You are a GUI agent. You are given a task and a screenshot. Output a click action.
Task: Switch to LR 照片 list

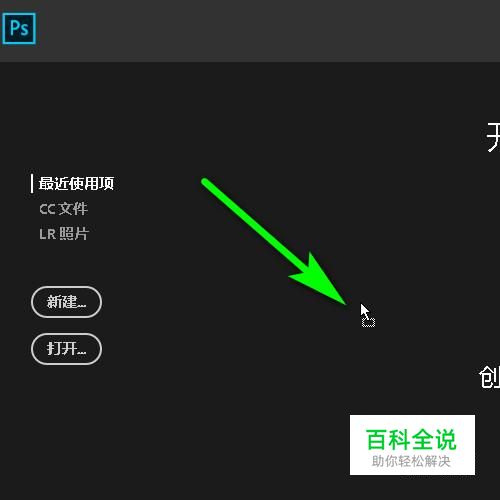(x=64, y=234)
